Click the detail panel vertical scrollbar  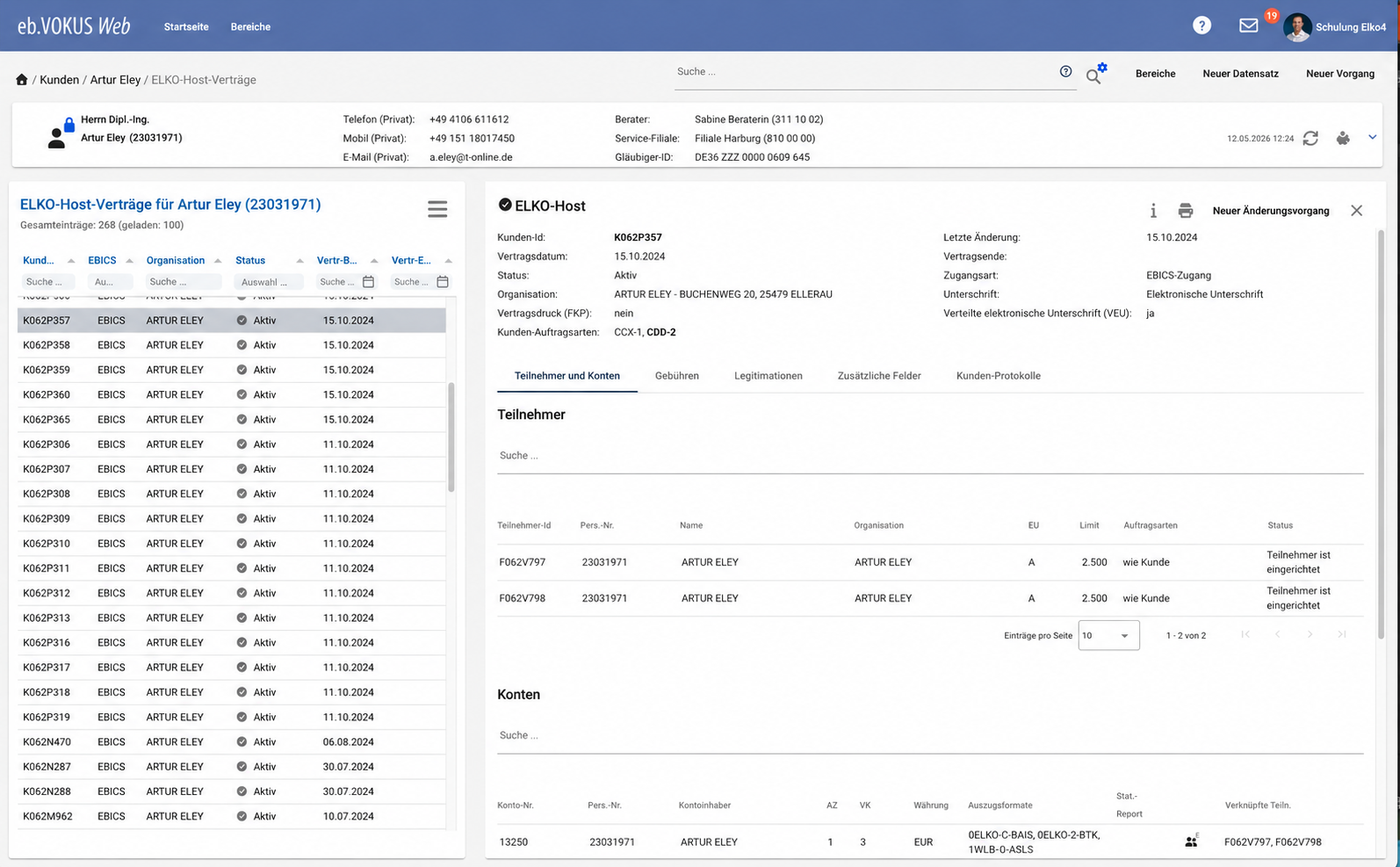click(1381, 434)
